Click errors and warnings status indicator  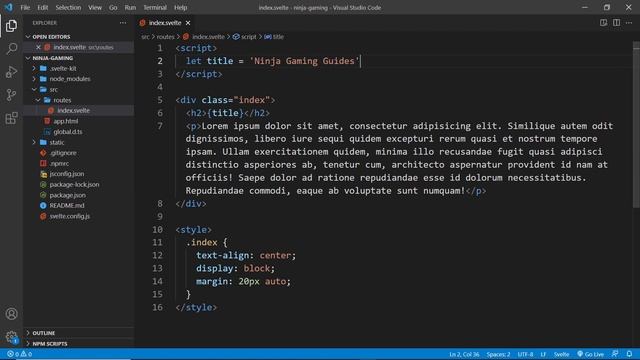click(20, 354)
